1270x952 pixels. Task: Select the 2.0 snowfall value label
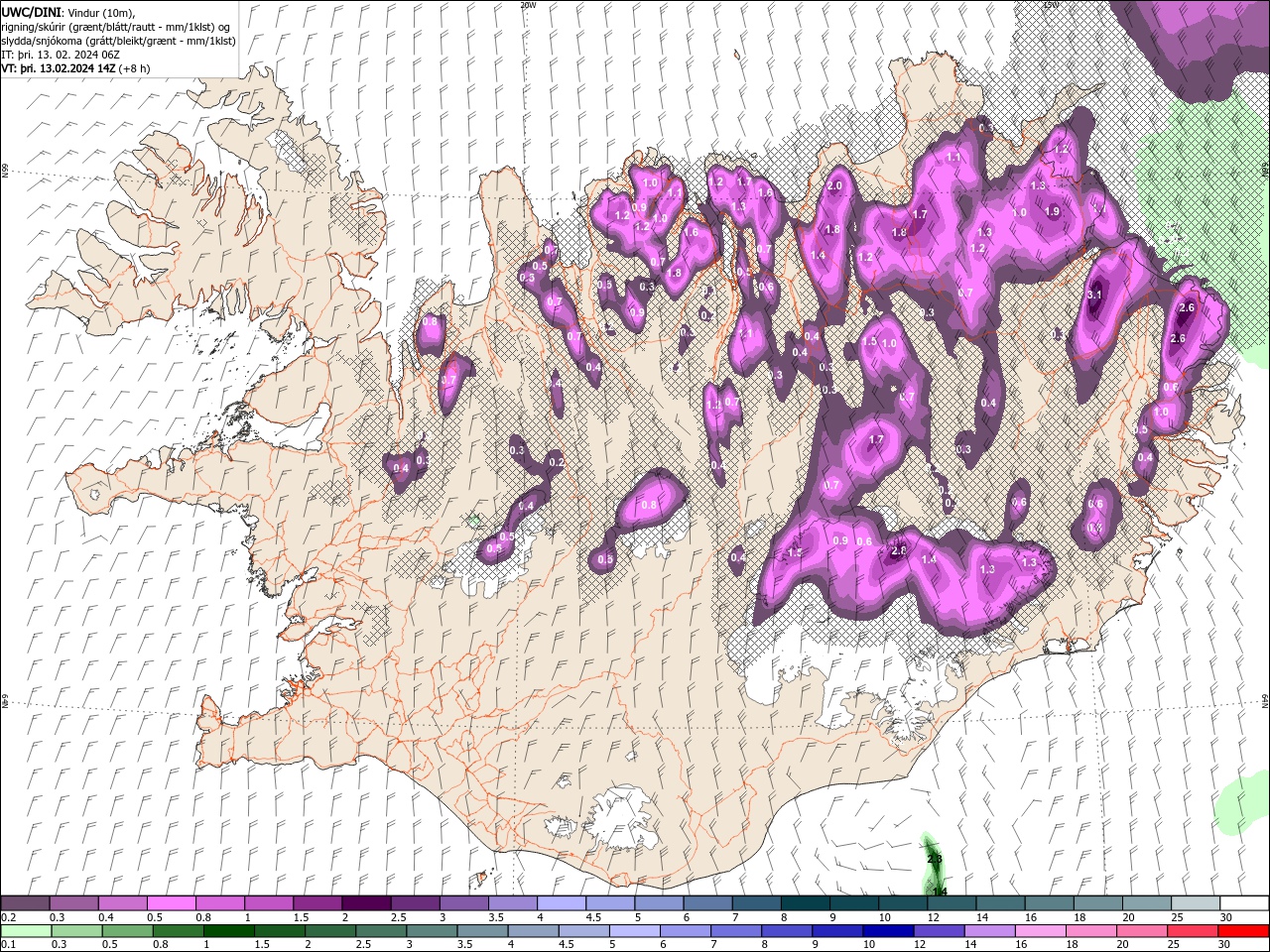pos(834,185)
